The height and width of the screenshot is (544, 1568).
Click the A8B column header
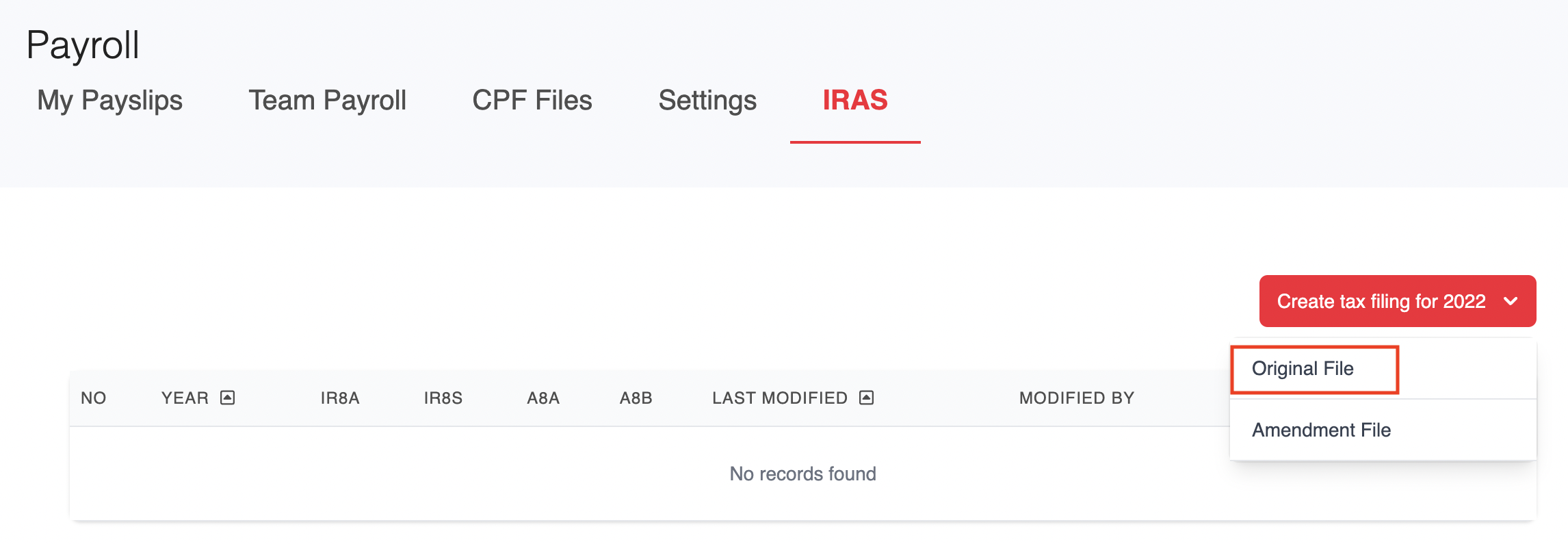point(636,398)
